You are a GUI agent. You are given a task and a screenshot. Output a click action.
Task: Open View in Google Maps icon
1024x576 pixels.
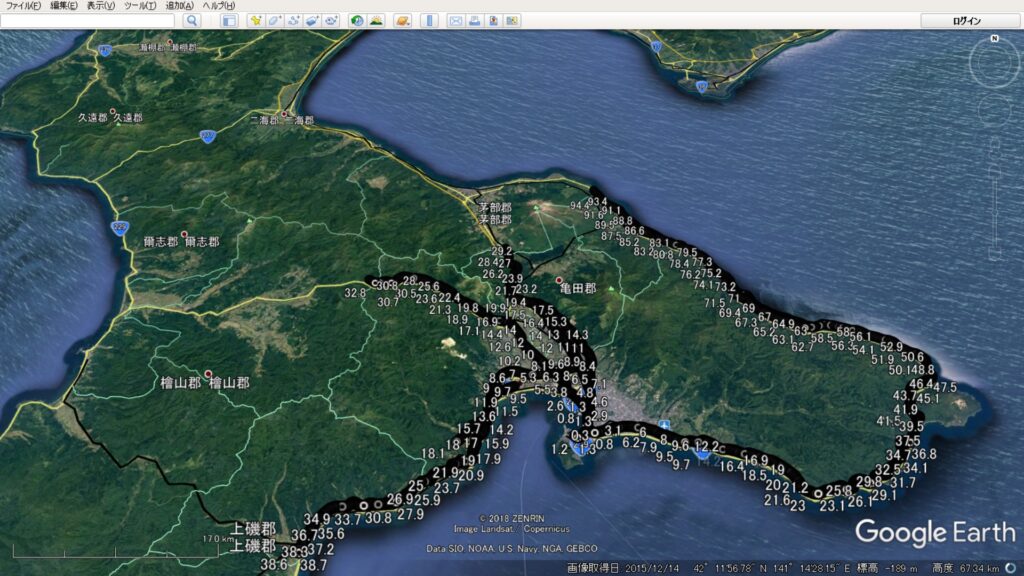click(x=512, y=20)
